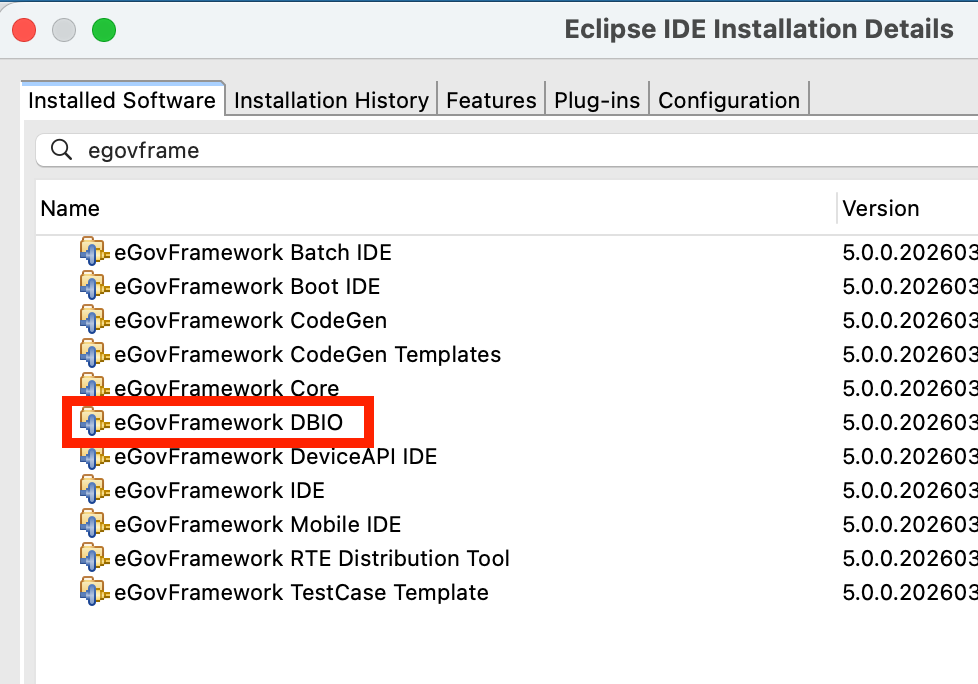Sort list by the Version column header
978x684 pixels.
point(880,209)
